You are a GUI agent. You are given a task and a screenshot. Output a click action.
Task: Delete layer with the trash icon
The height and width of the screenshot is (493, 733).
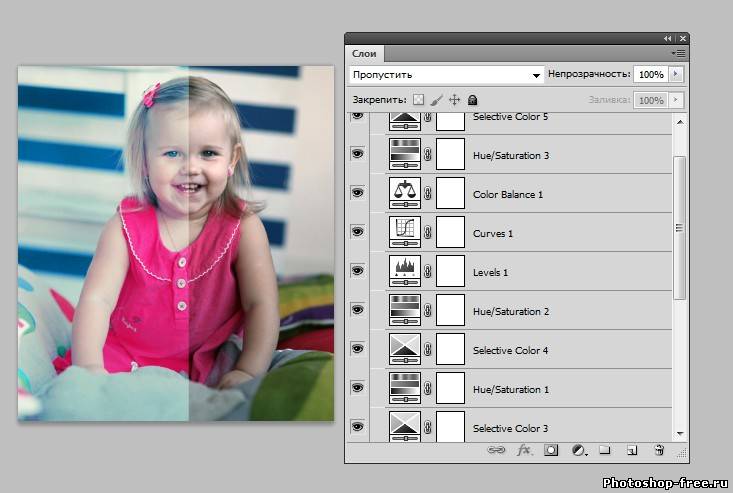659,451
